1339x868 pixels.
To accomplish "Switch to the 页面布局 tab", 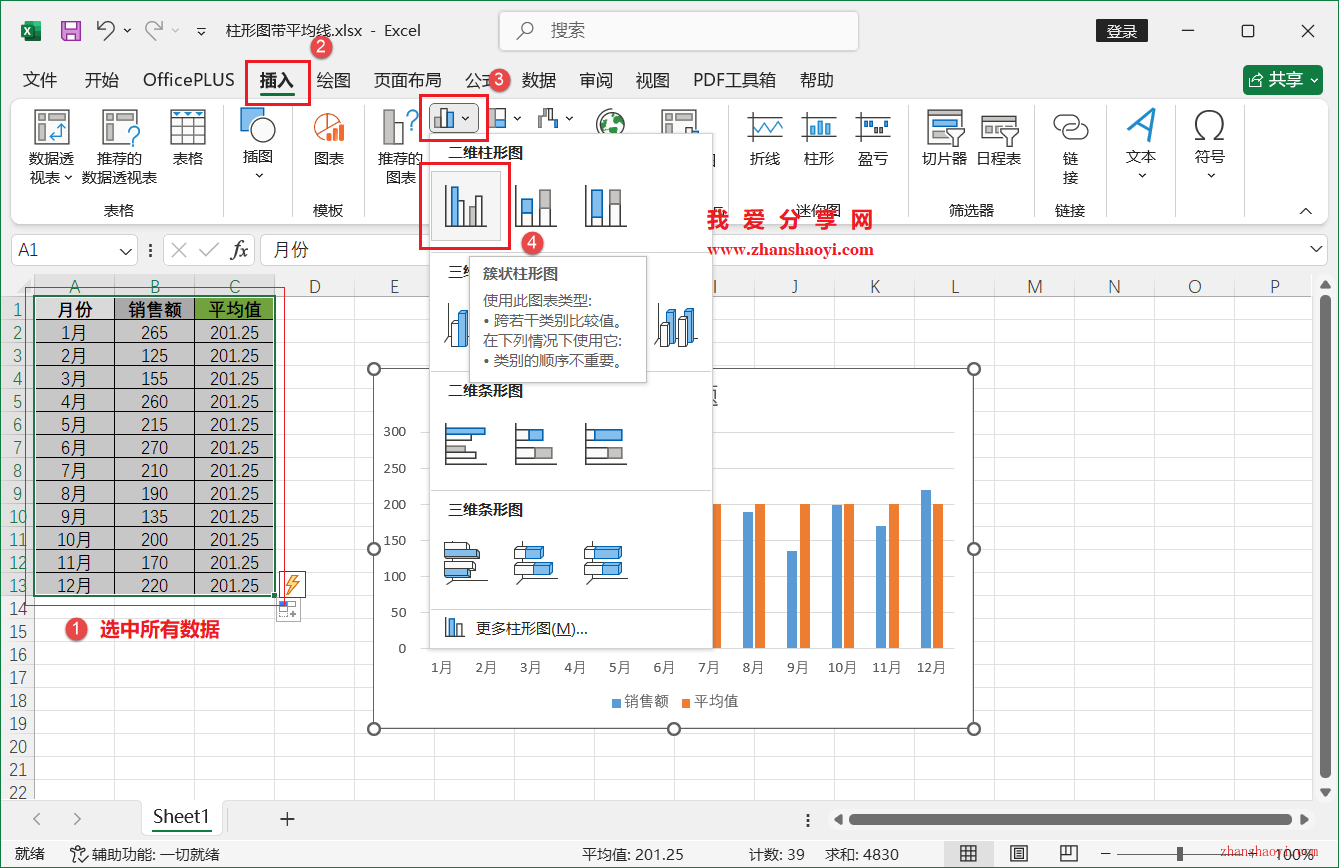I will coord(407,80).
